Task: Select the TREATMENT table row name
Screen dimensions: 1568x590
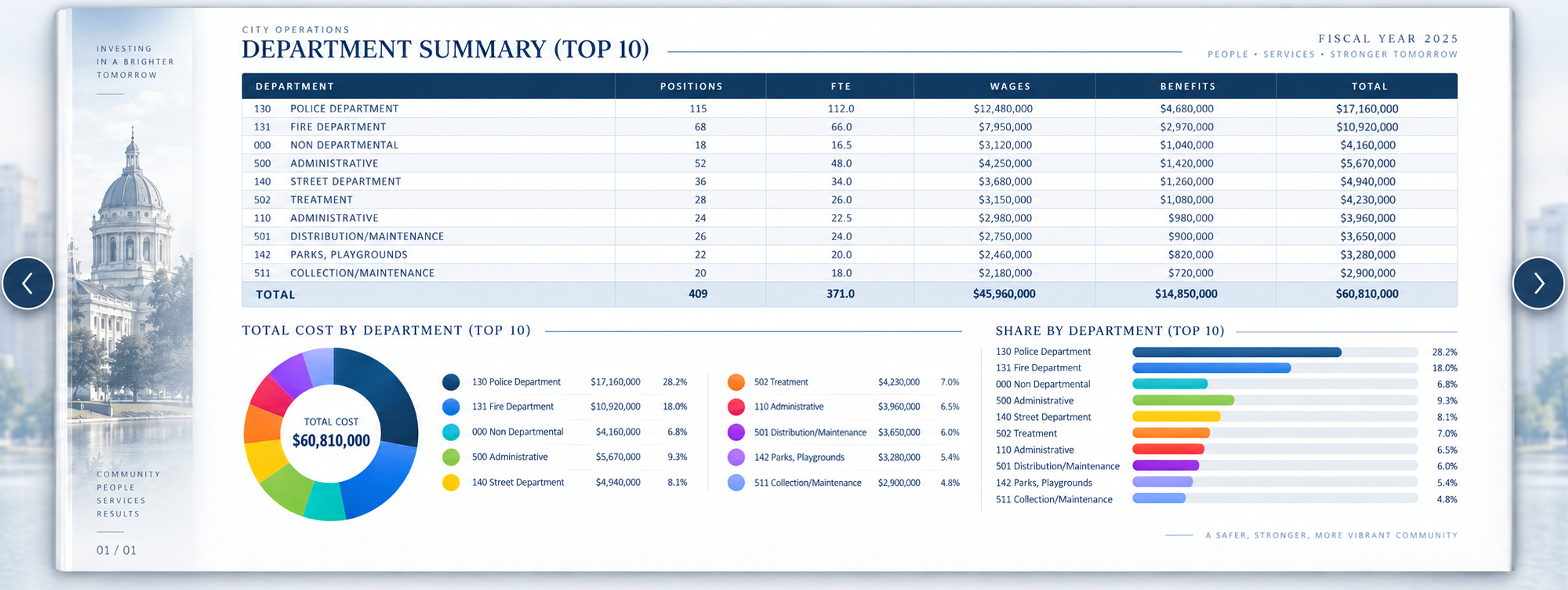Action: (321, 200)
